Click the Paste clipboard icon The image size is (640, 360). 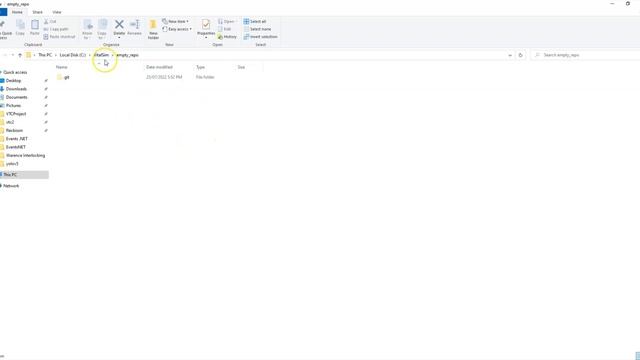(35, 25)
